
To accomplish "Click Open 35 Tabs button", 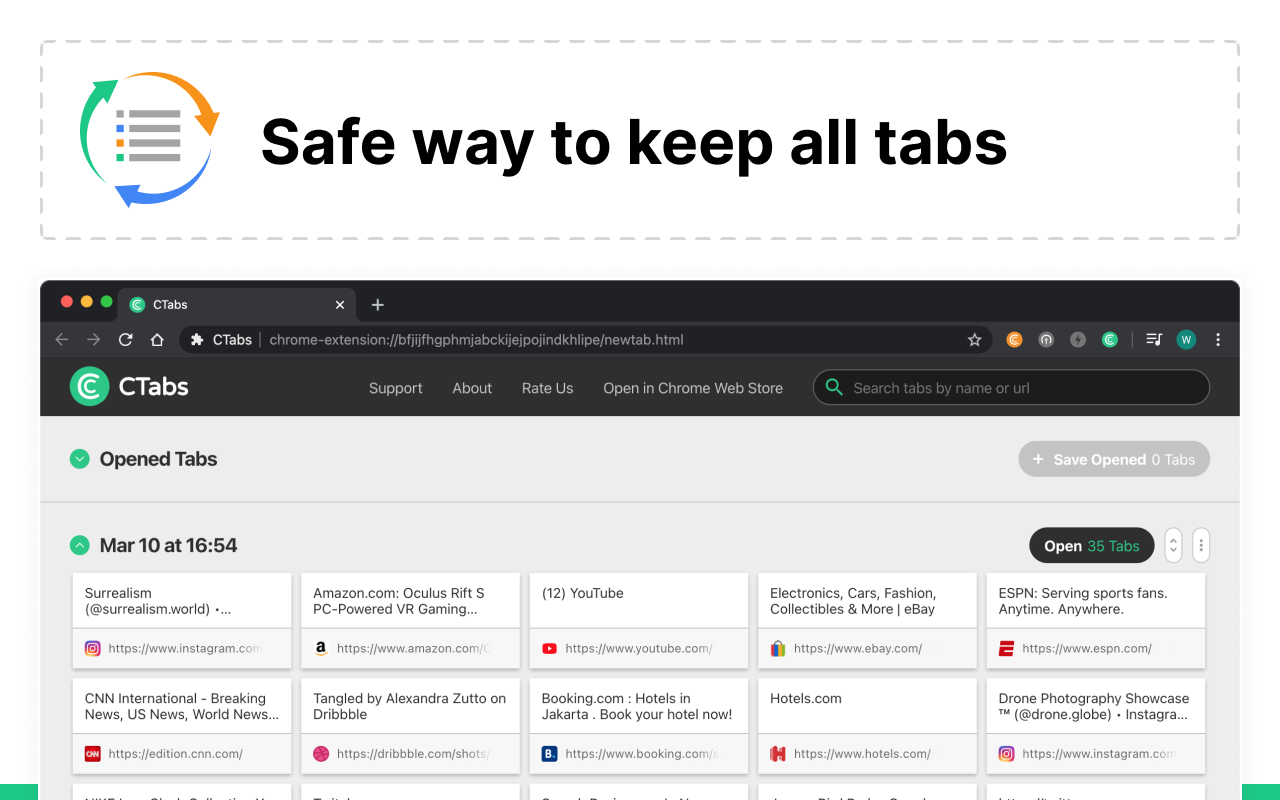I will [x=1092, y=545].
